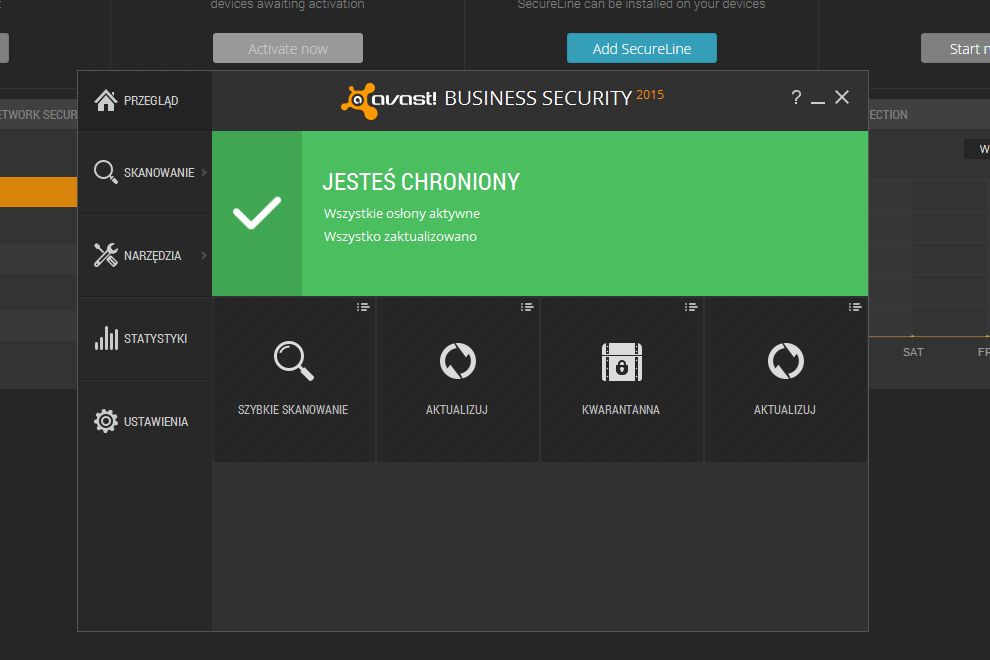Click Activate now in background window
The image size is (990, 660).
click(288, 48)
